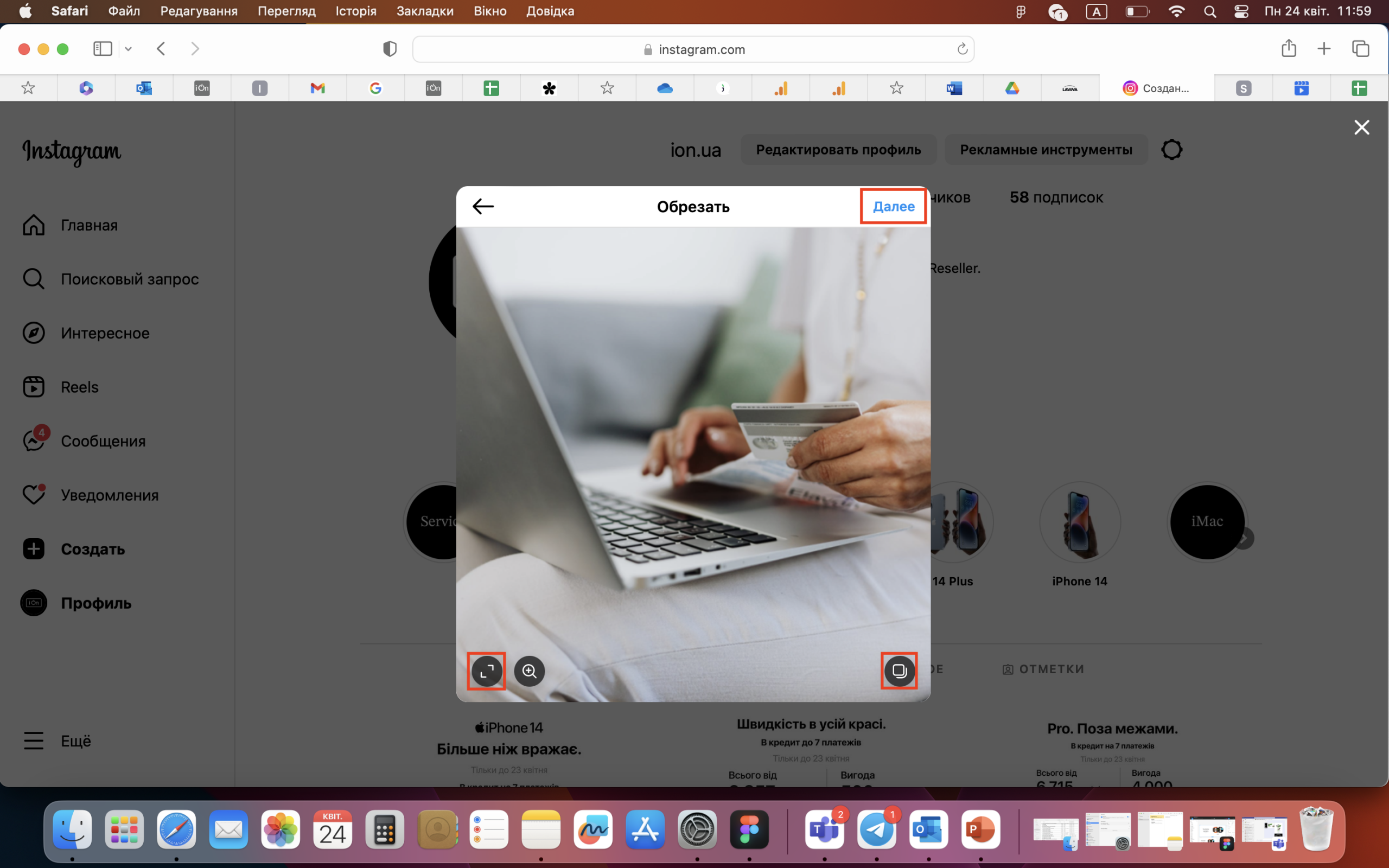Switch to Google tab
This screenshot has height=868, width=1389.
click(x=375, y=88)
